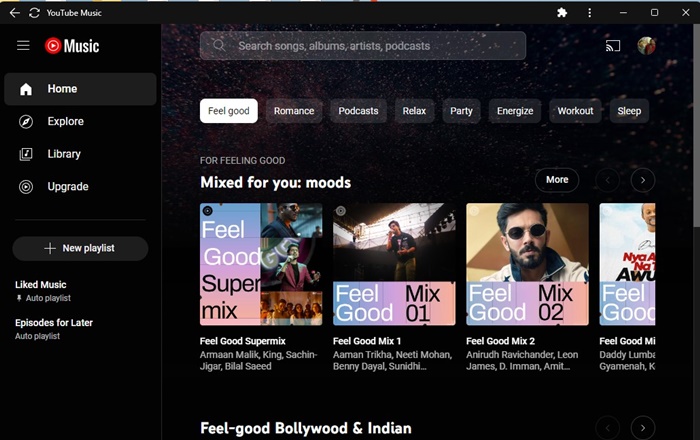Screen dimensions: 700x440
Task: Toggle the hamburger sidebar menu
Action: coord(23,46)
